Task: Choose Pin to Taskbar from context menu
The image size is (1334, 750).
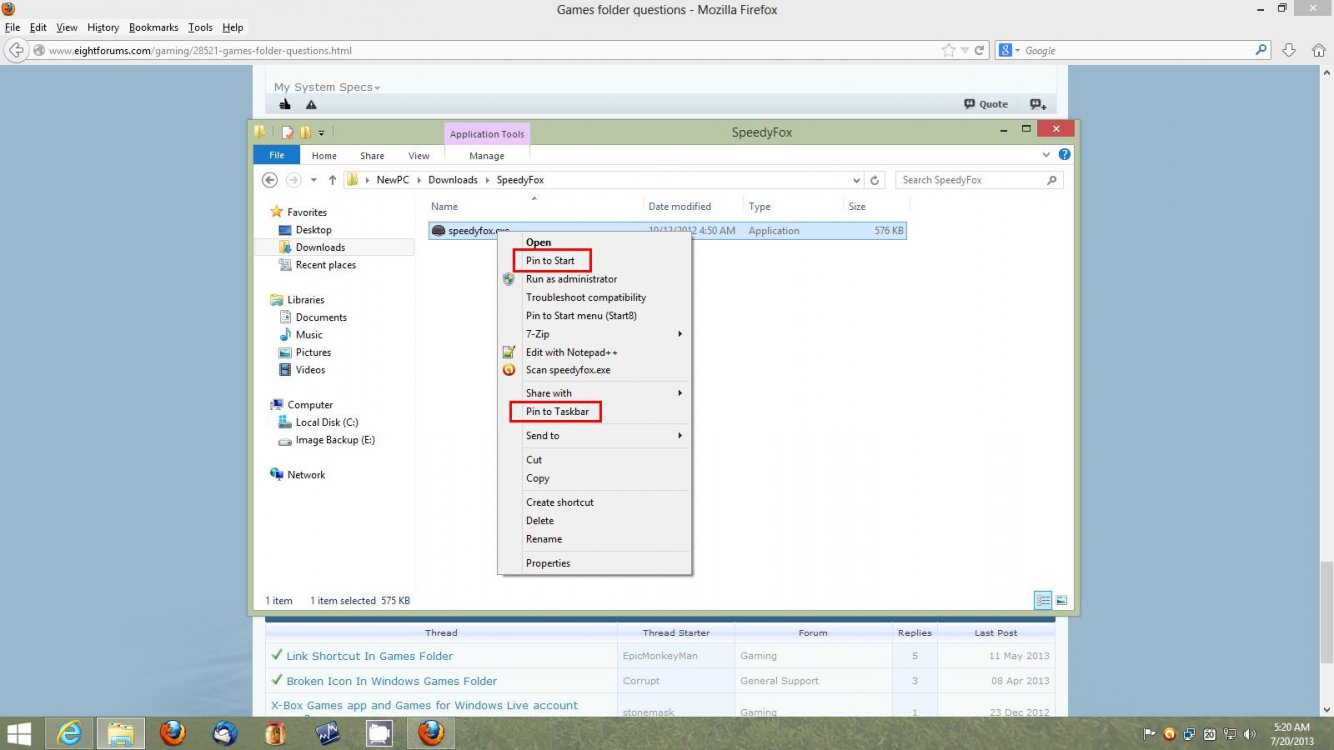Action: [557, 412]
